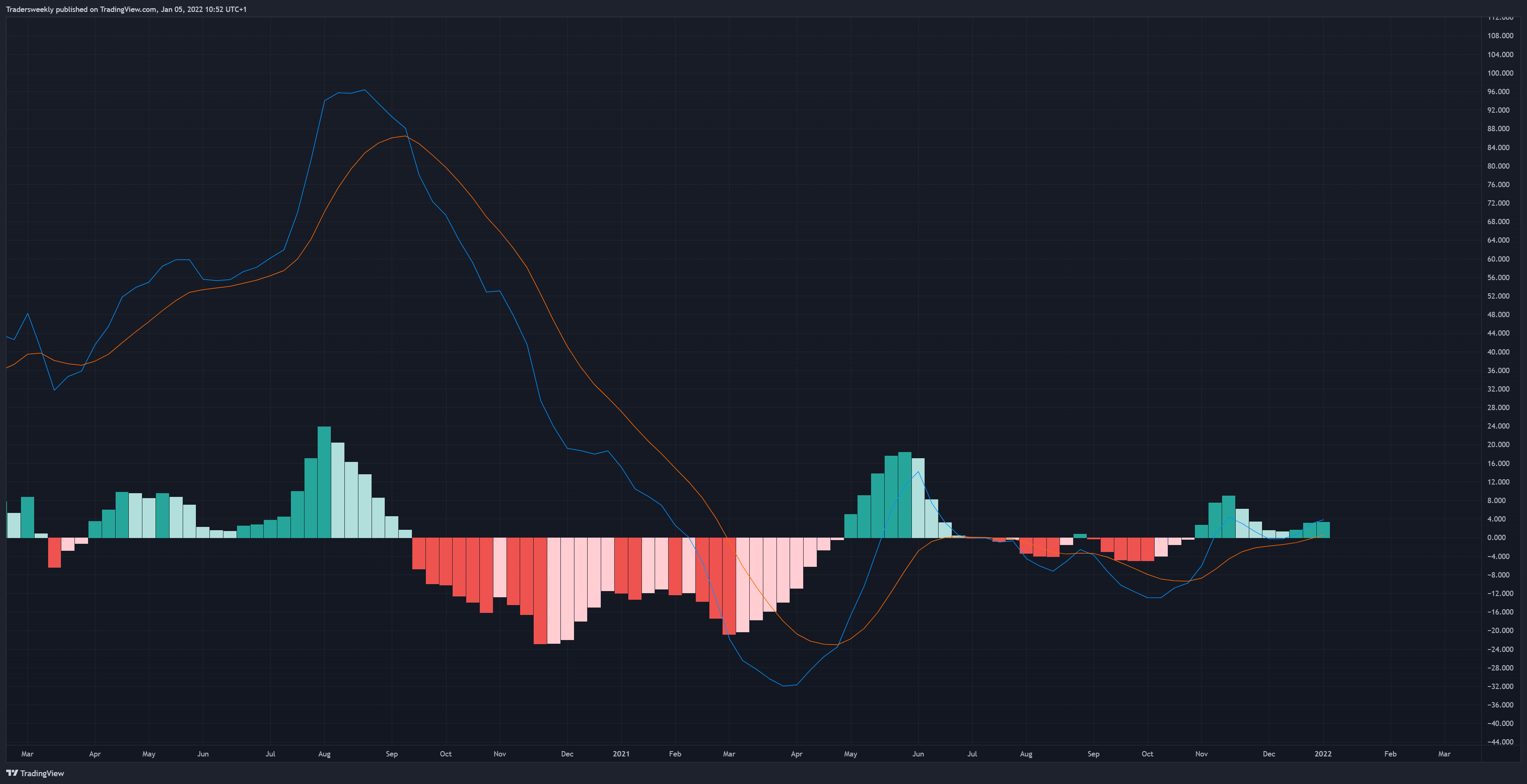This screenshot has height=784, width=1527.
Task: Select the 2021 label on time axis
Action: [x=621, y=754]
